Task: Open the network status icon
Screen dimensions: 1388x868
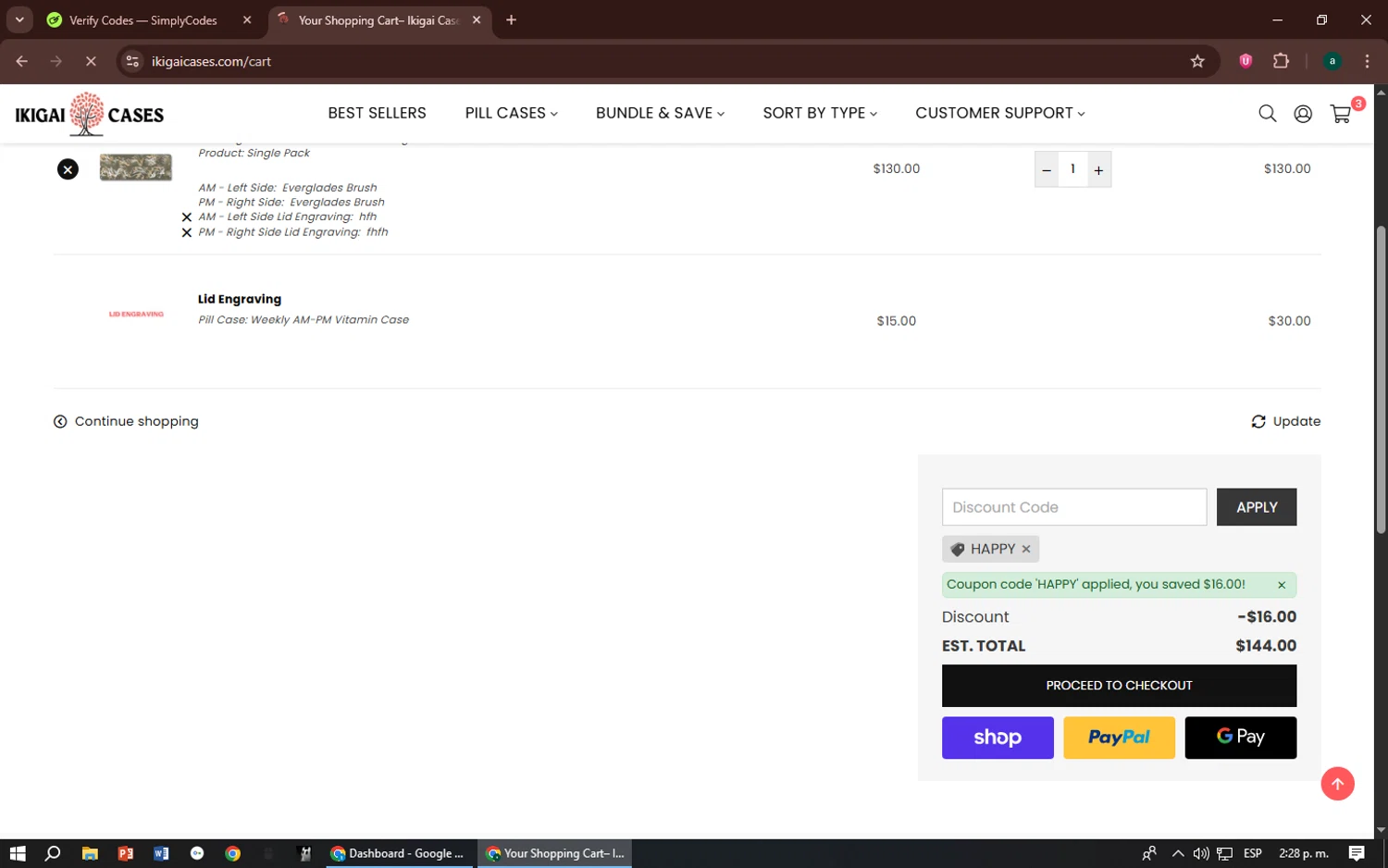Action: click(1224, 853)
